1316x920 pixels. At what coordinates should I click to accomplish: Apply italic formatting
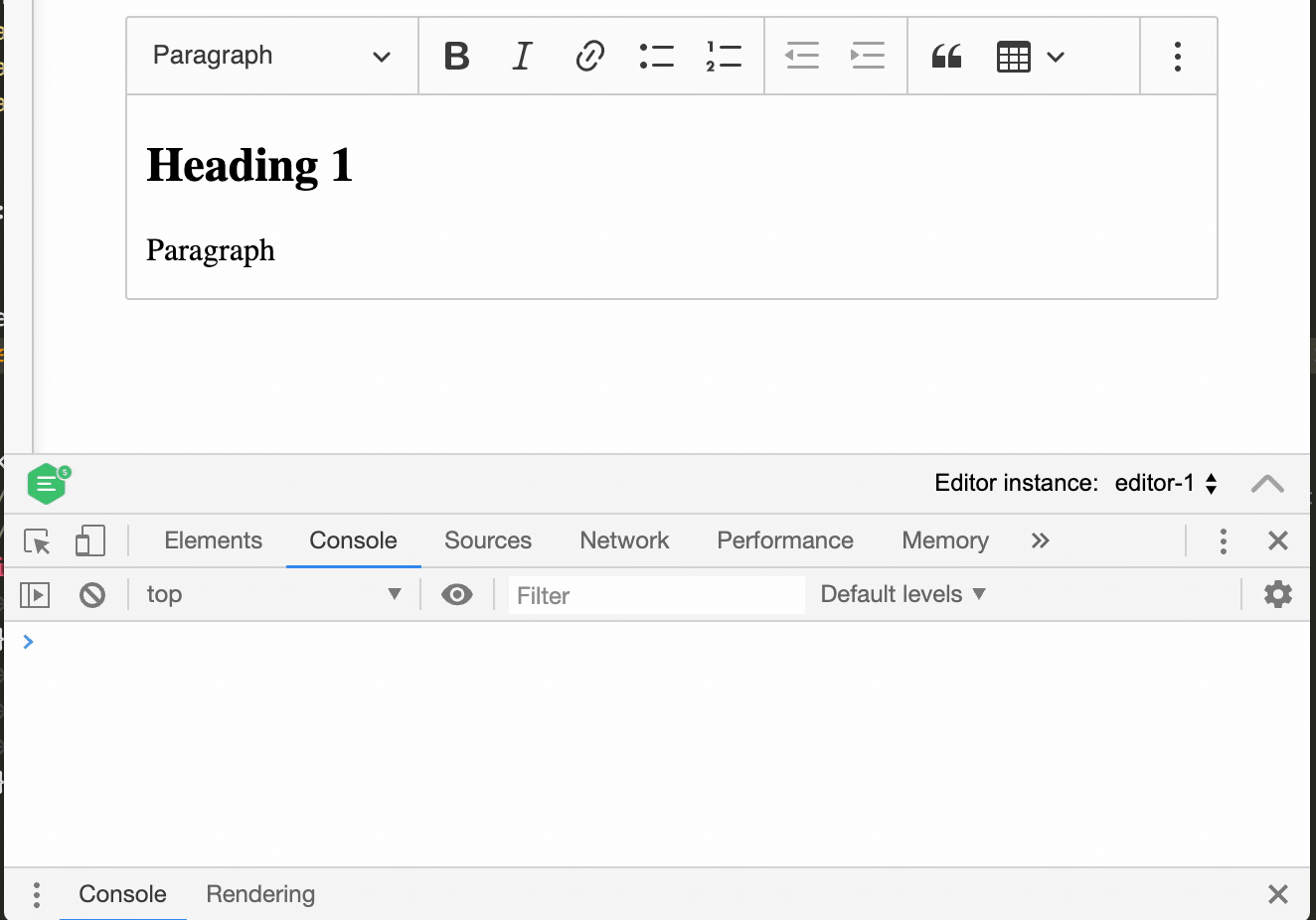[x=521, y=56]
